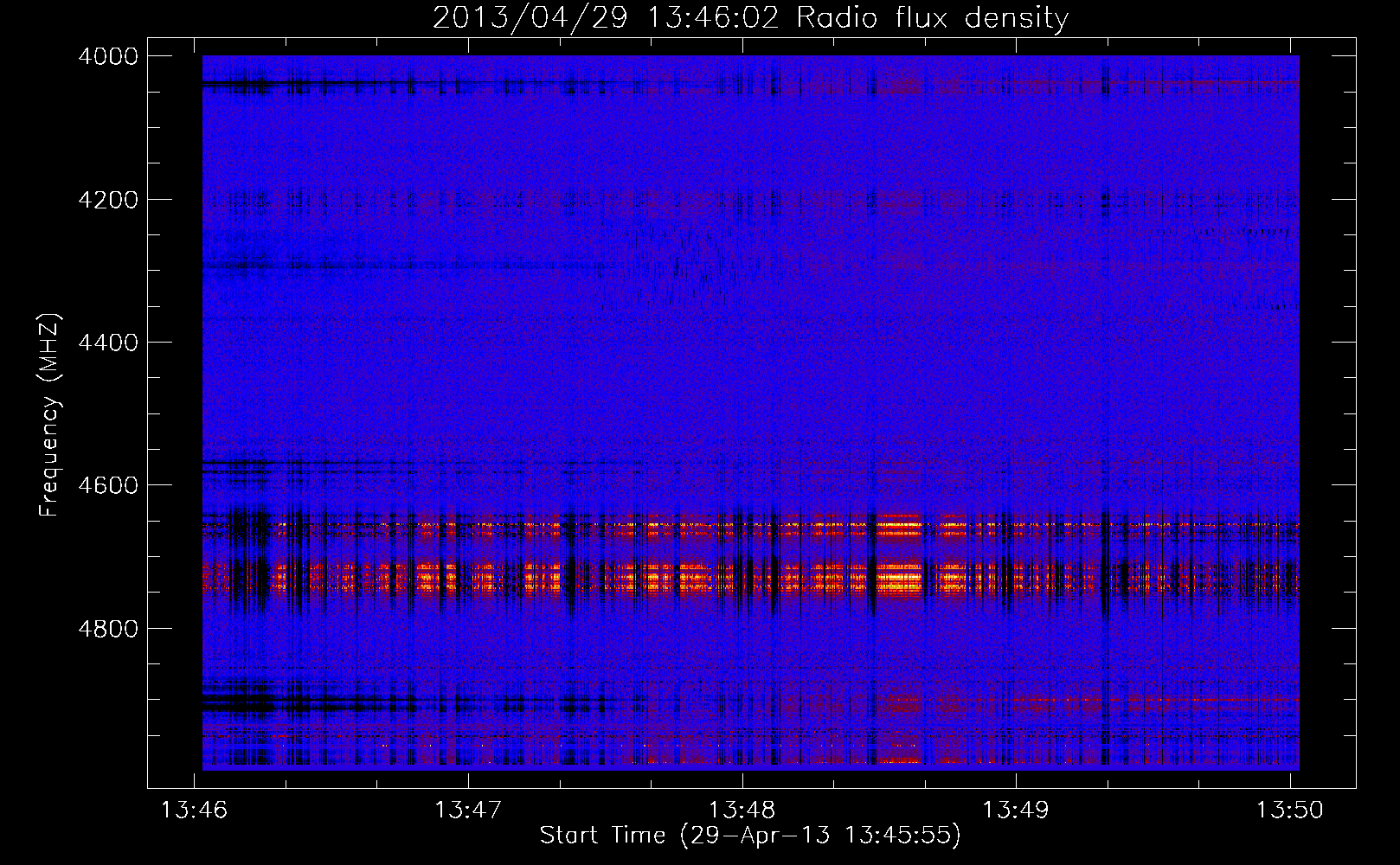This screenshot has width=1400, height=865.
Task: Click the "Start Time (29-Apr-13 13:45:55)" label
Action: click(750, 836)
